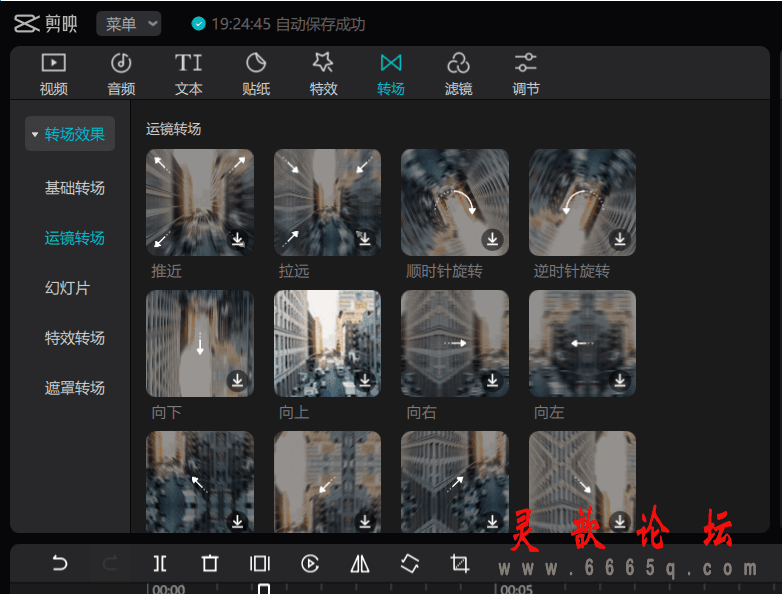Image resolution: width=782 pixels, height=594 pixels.
Task: Click the up-left arrow transition thumbnail
Action: click(x=199, y=482)
